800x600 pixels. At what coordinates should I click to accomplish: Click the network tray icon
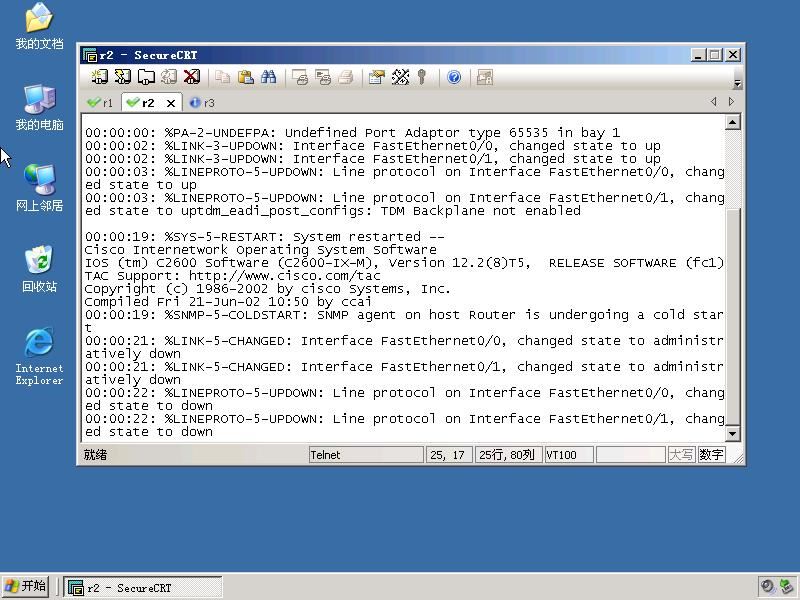point(788,586)
